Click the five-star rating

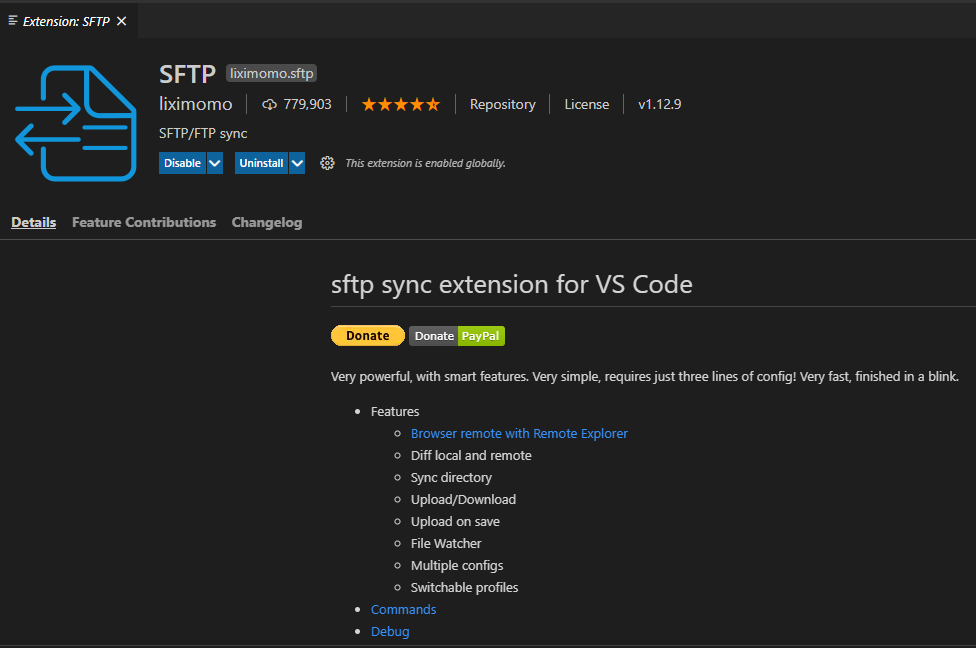[401, 105]
